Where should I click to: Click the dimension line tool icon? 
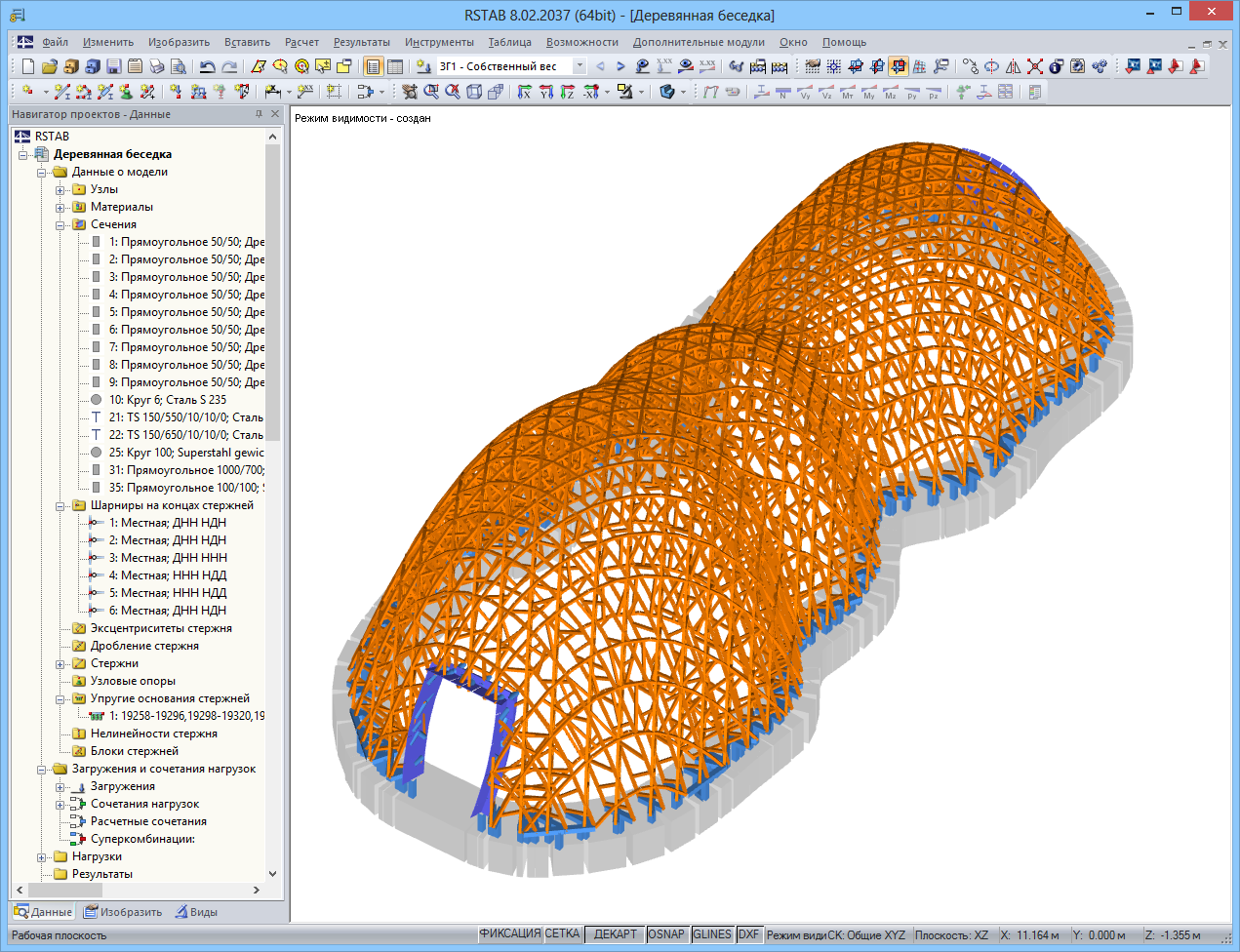[x=272, y=92]
